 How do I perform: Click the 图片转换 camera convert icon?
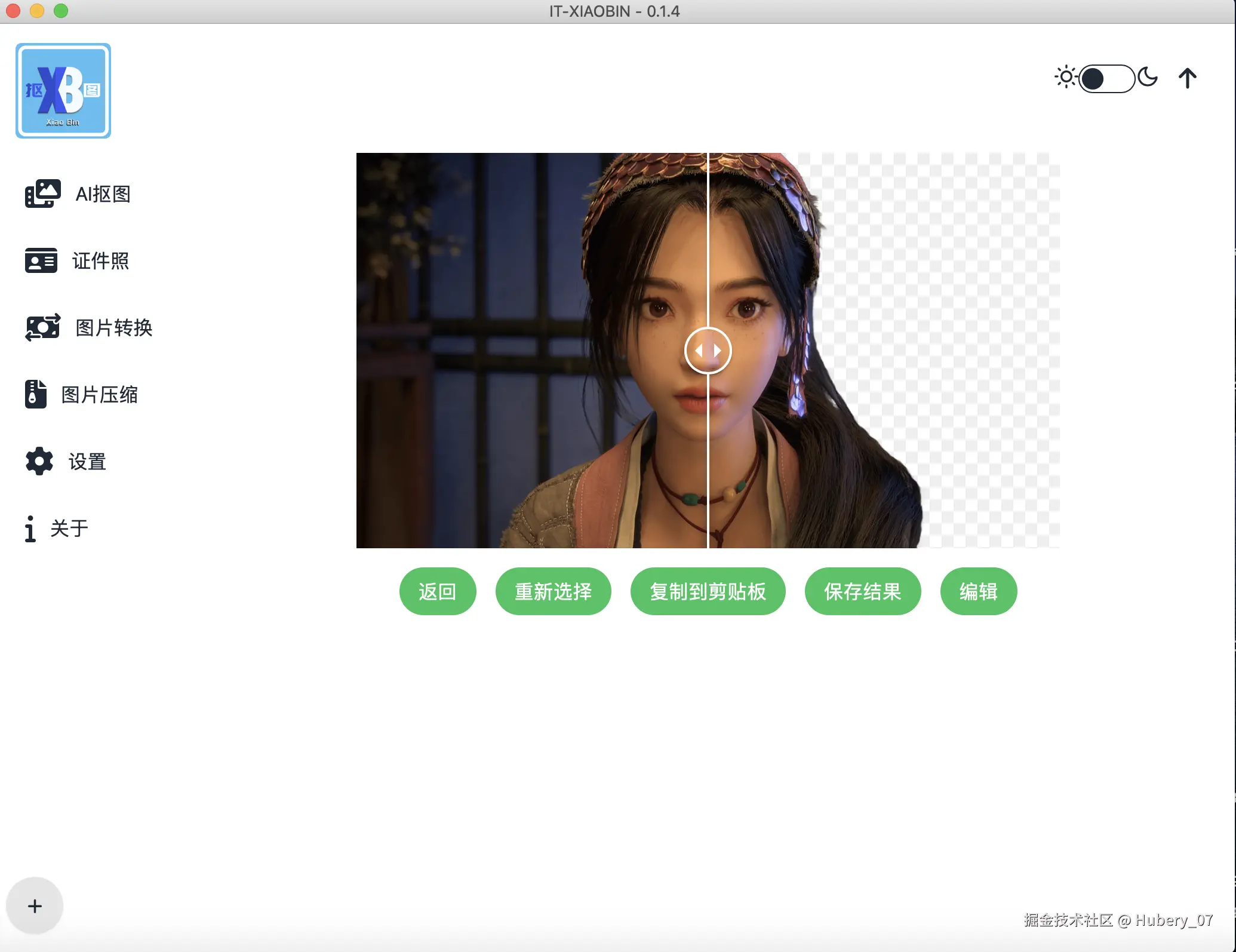tap(42, 327)
